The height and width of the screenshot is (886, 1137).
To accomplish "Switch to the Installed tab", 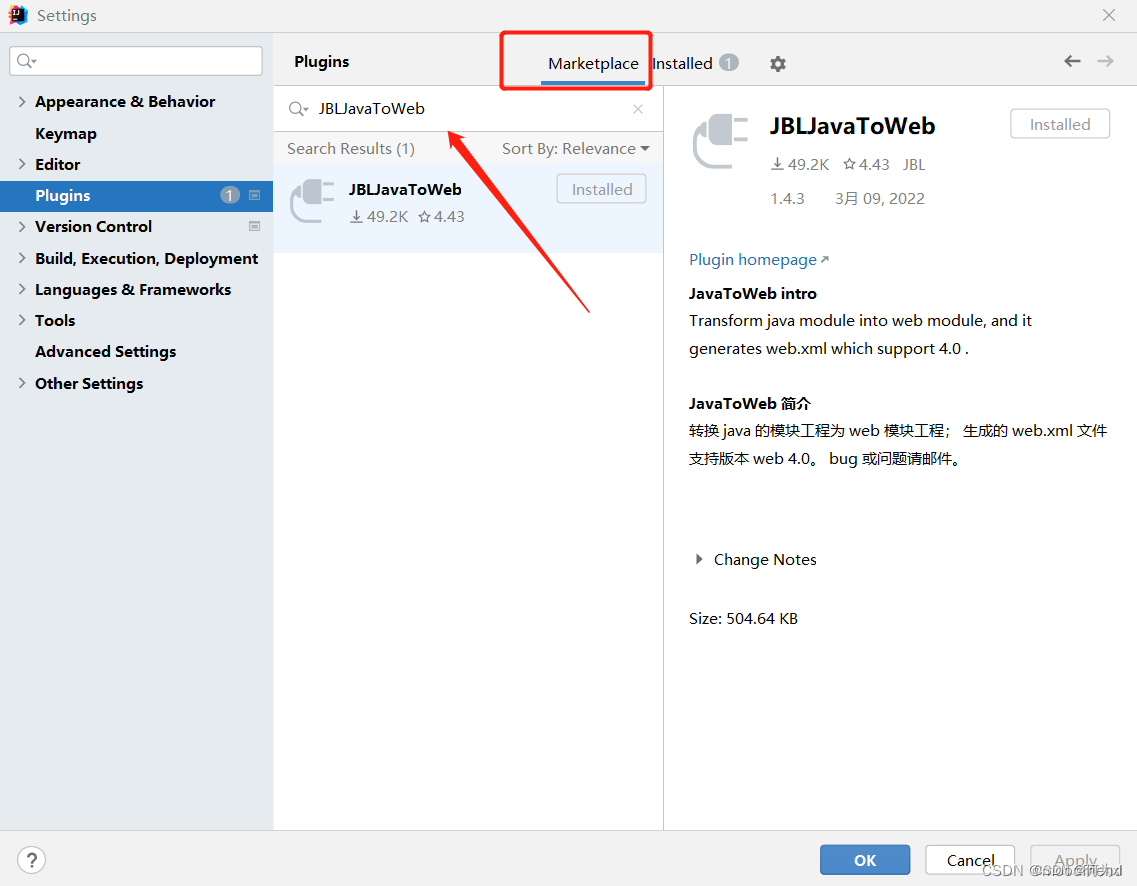I will pyautogui.click(x=682, y=64).
